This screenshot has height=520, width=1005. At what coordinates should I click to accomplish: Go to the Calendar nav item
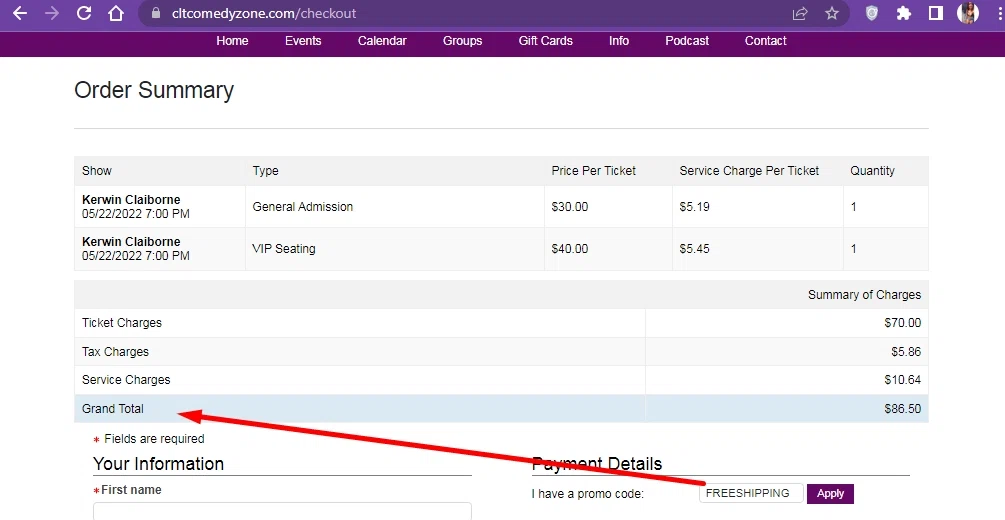(382, 41)
